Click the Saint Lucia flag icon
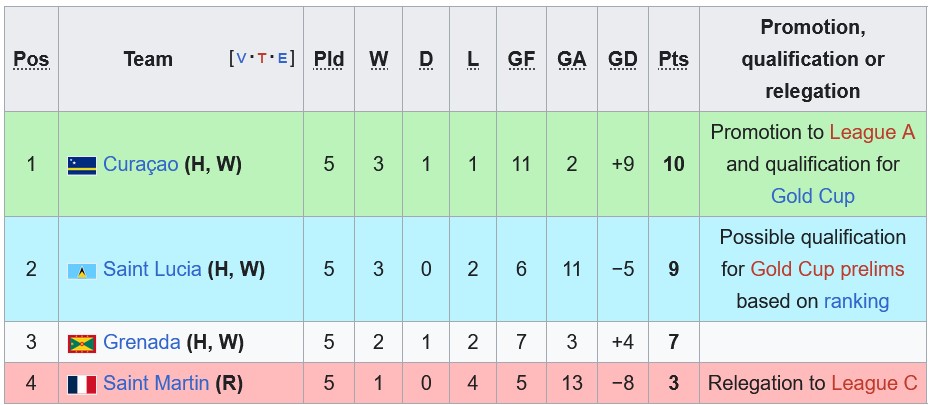The height and width of the screenshot is (405, 928). [82, 270]
